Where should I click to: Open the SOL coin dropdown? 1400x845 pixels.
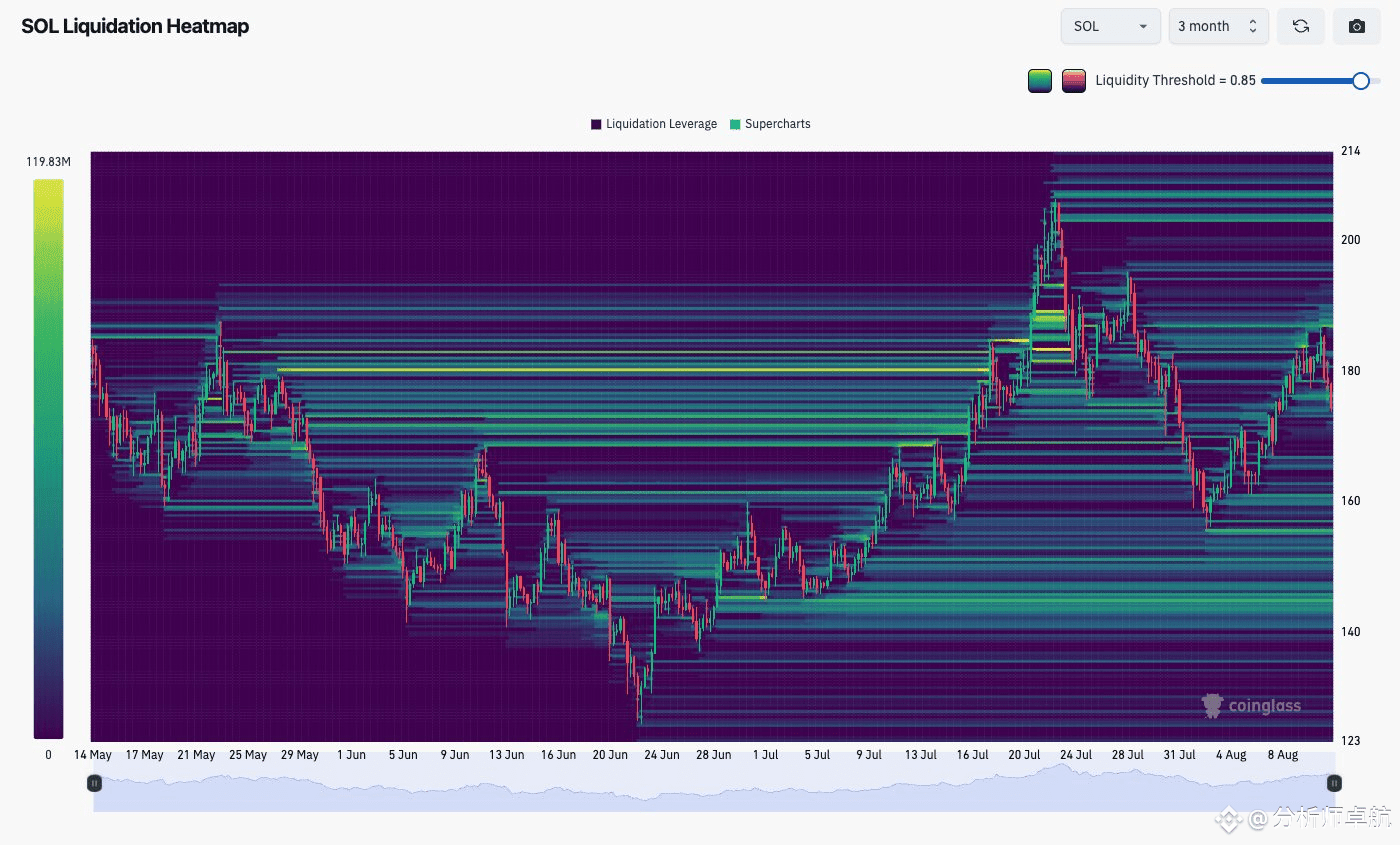coord(1110,26)
